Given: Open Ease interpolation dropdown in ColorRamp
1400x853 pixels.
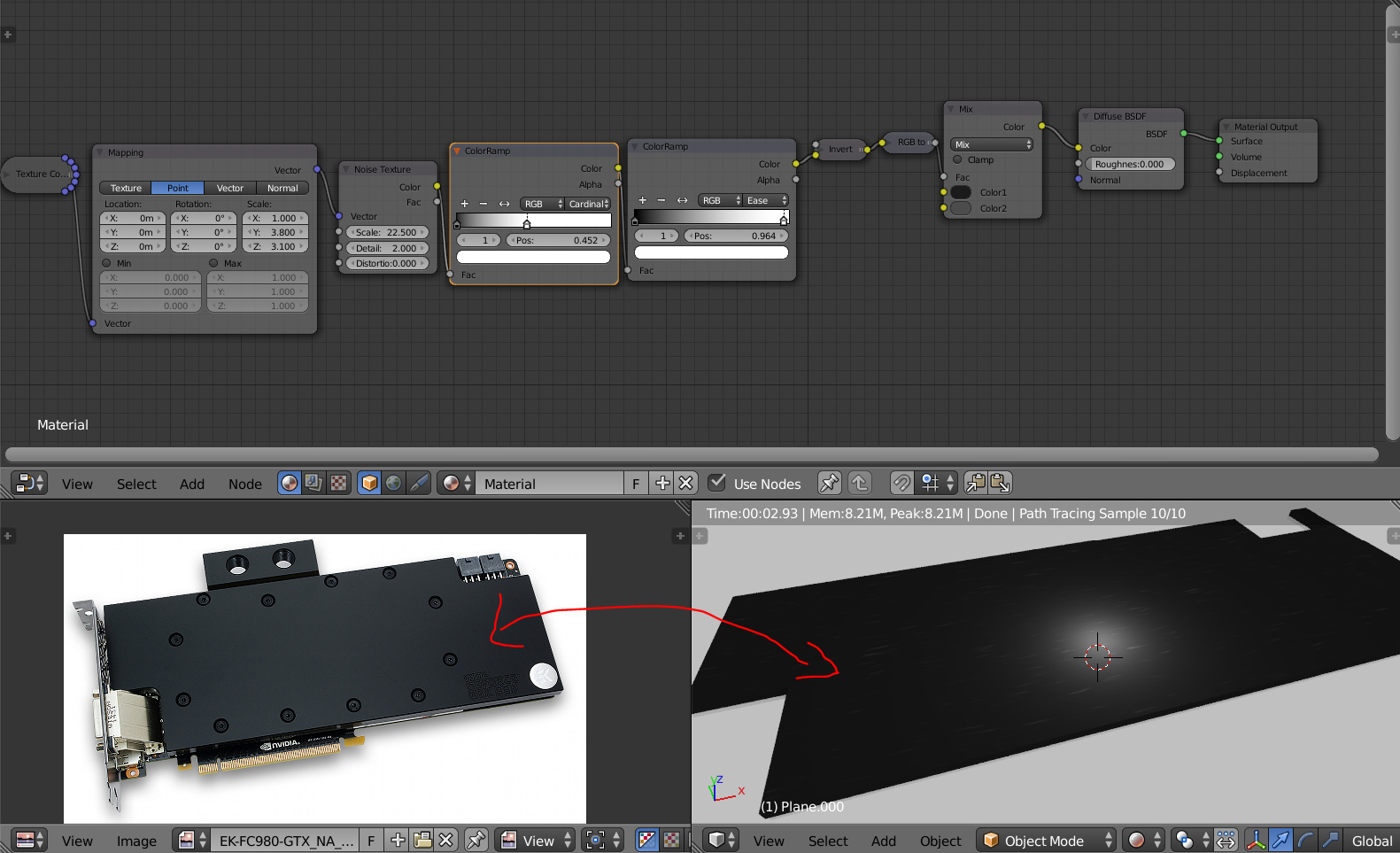Looking at the screenshot, I should click(766, 200).
